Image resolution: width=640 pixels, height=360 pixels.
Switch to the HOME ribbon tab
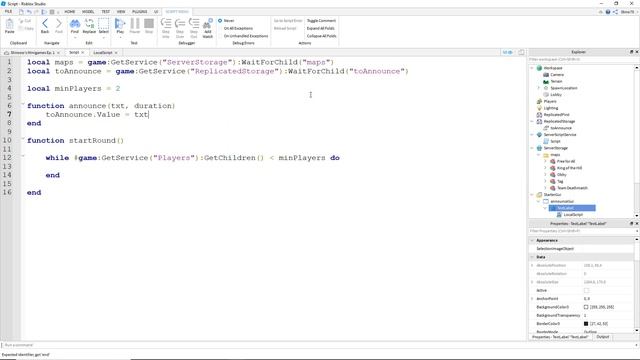70,12
